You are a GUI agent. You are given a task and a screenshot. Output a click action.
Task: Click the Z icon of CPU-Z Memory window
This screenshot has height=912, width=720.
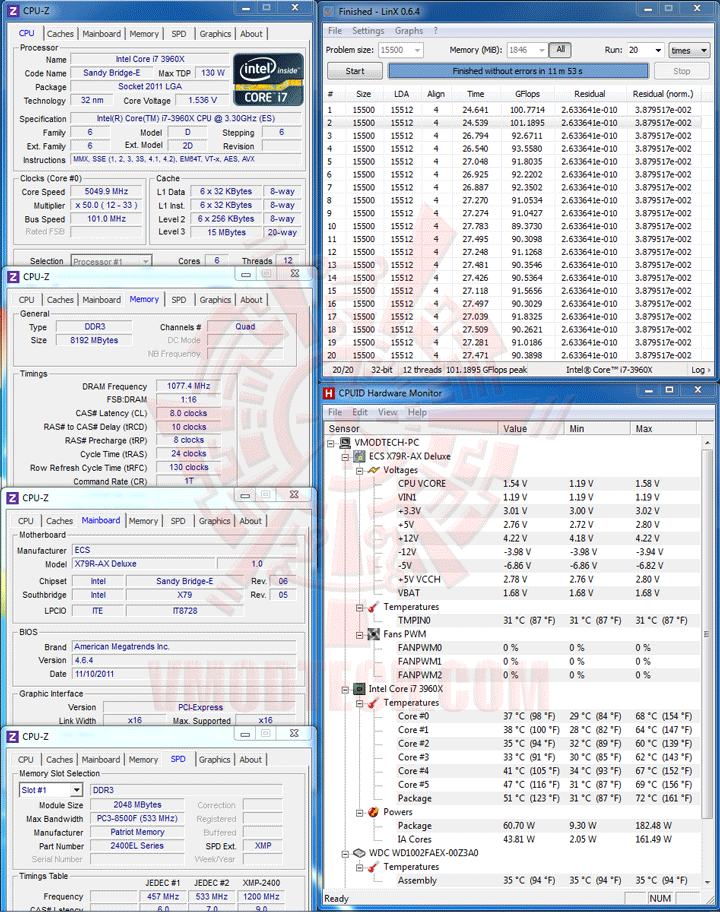[13, 277]
